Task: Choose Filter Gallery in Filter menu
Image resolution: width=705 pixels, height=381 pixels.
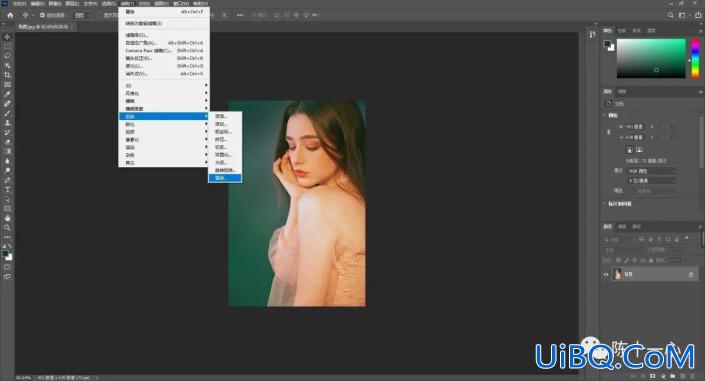Action: 164,35
